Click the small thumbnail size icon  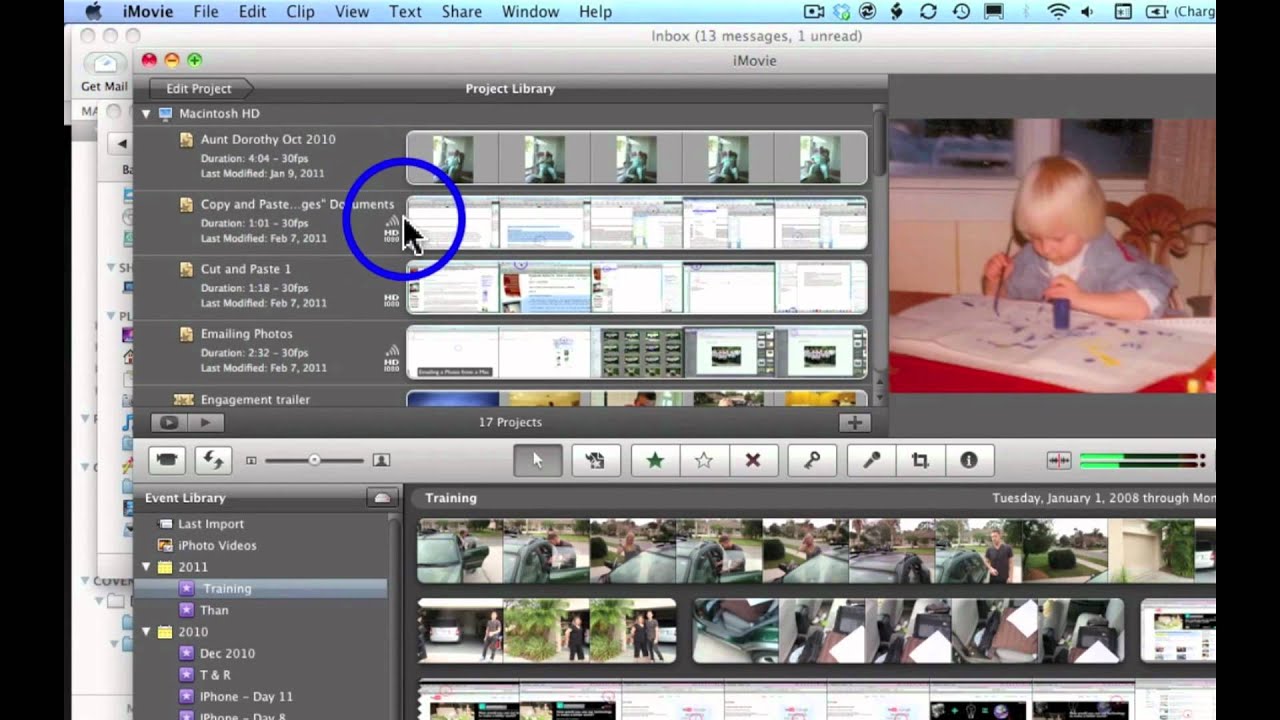251,460
